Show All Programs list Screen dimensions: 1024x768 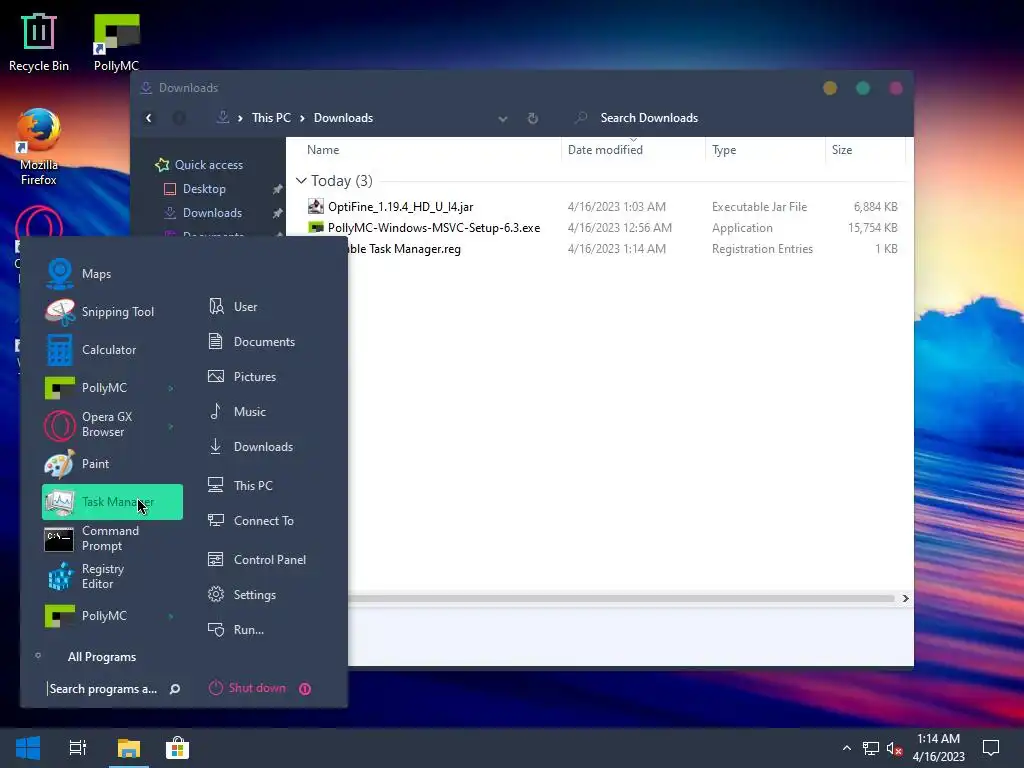102,657
